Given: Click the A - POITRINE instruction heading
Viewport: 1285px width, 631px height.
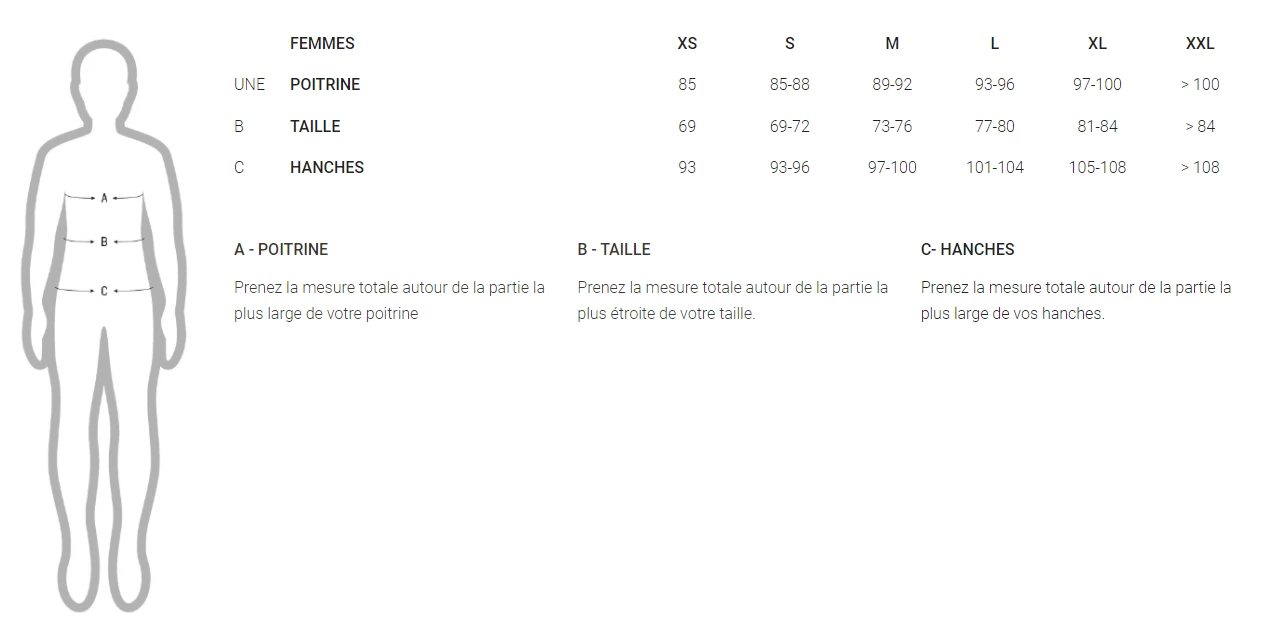Looking at the screenshot, I should point(281,249).
